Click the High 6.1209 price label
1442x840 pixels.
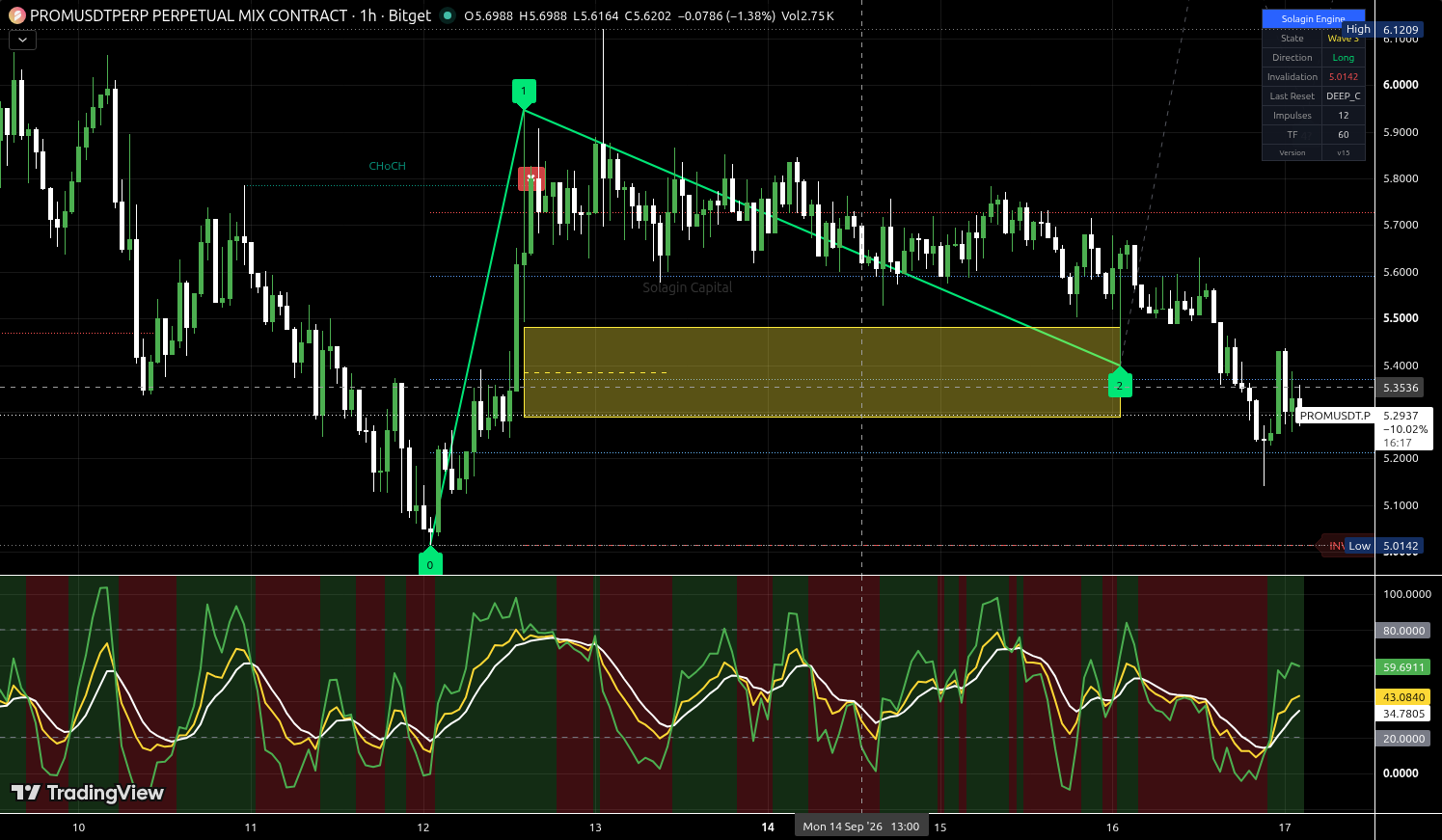click(x=1383, y=30)
